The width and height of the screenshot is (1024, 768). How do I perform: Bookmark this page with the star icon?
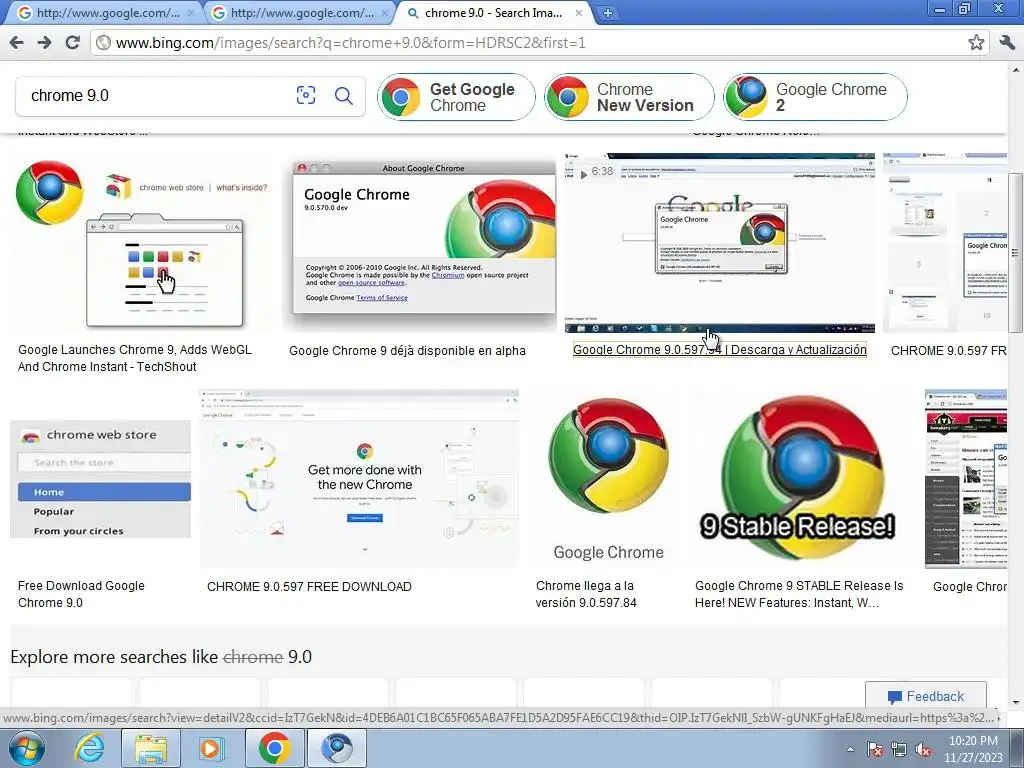point(976,43)
